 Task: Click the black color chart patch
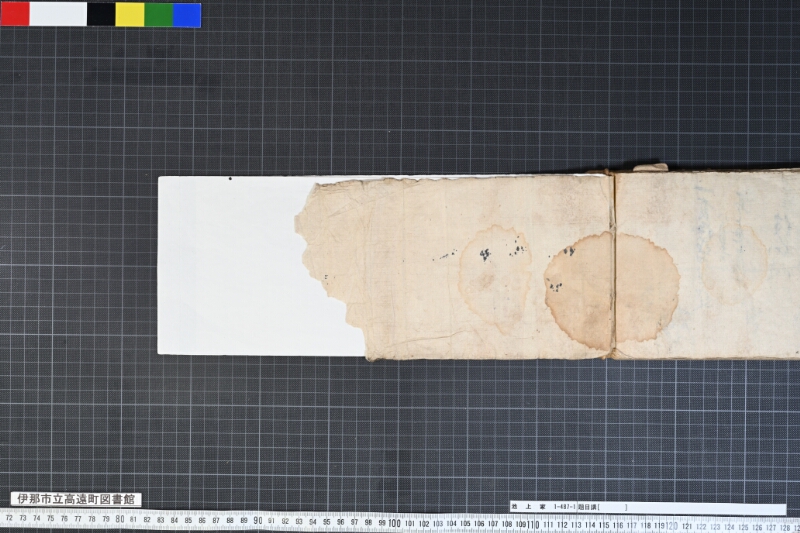pyautogui.click(x=101, y=14)
